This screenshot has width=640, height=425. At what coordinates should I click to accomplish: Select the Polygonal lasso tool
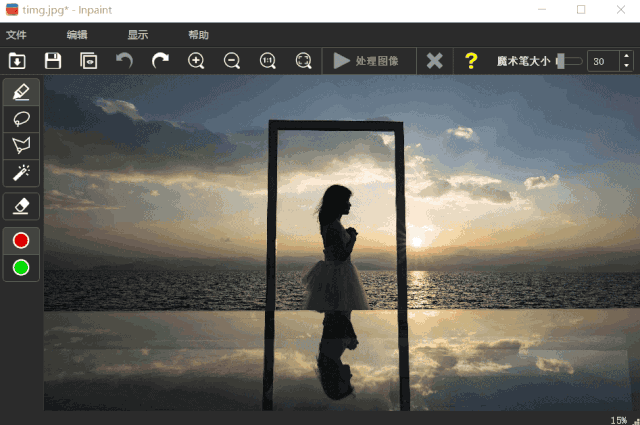[21, 146]
